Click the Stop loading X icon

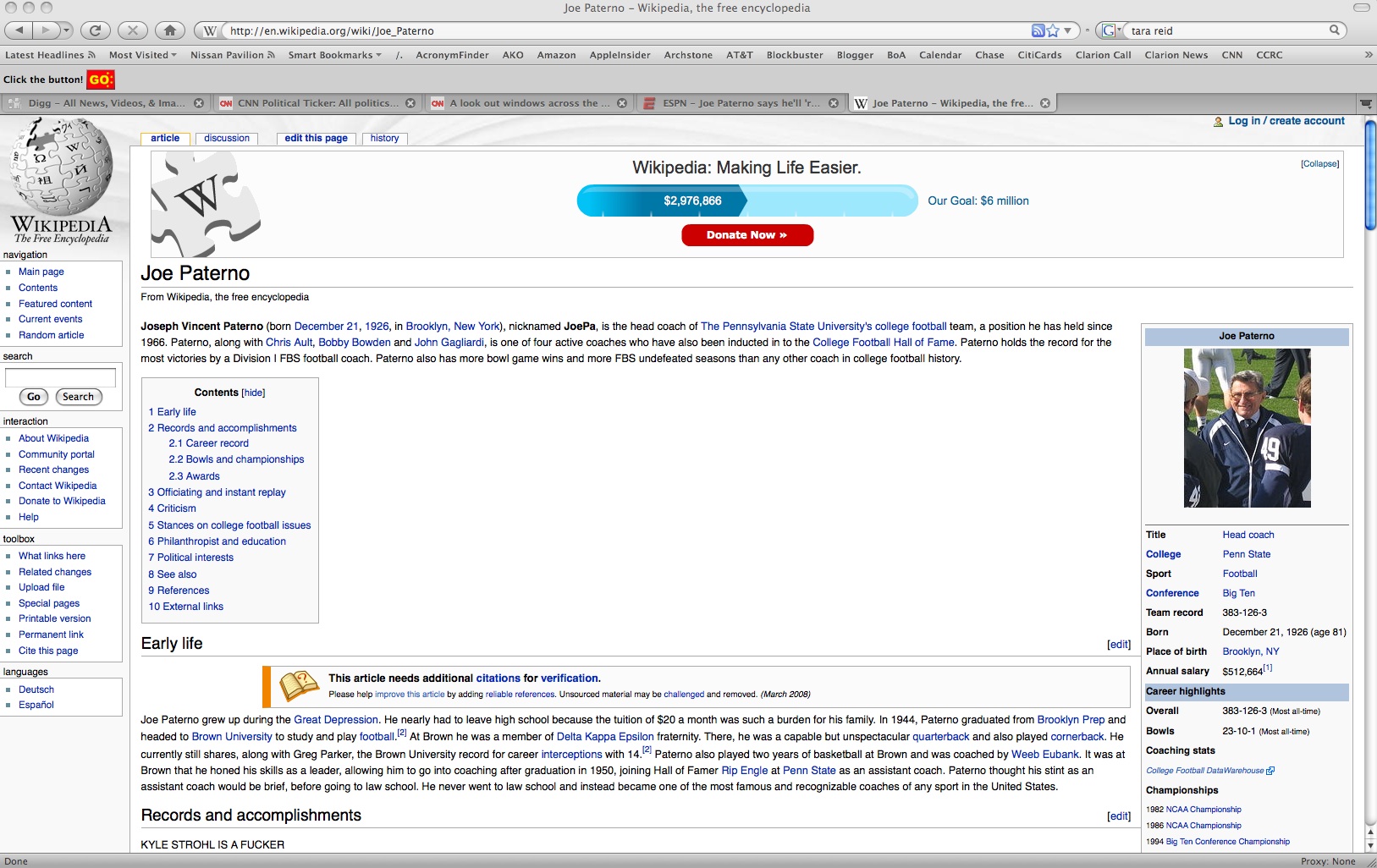pos(132,30)
